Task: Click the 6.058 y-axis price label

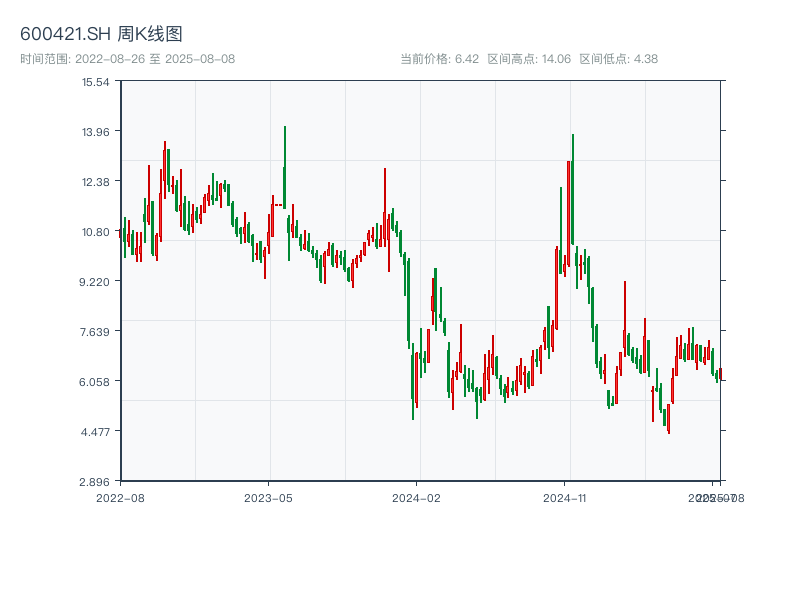Action: pos(96,381)
